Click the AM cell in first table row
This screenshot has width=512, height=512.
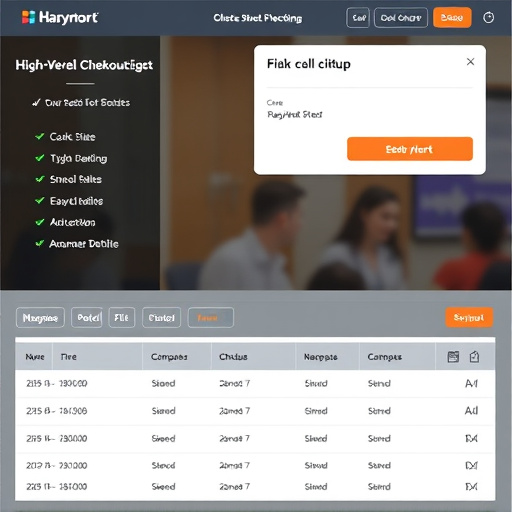471,384
